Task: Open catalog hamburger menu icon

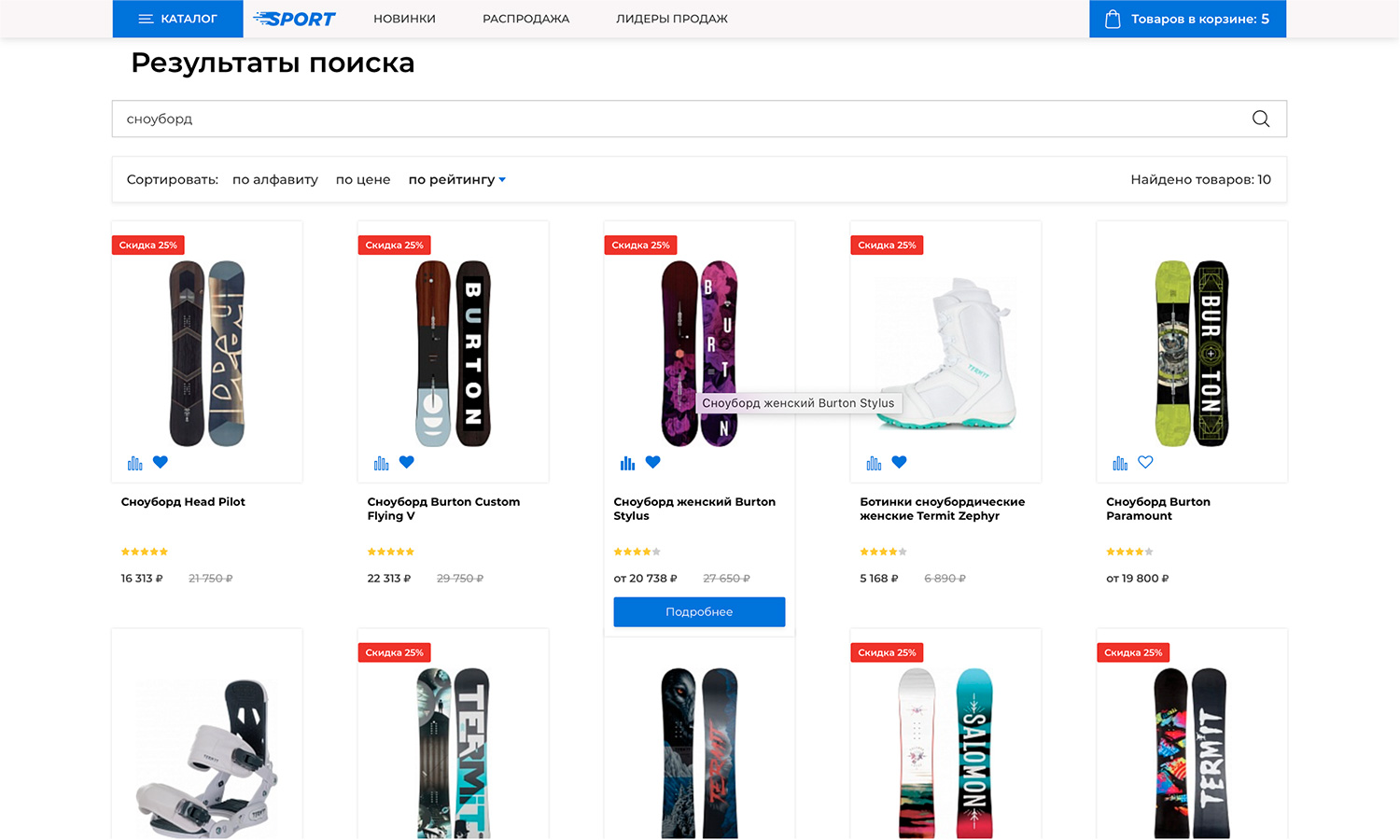Action: coord(146,19)
